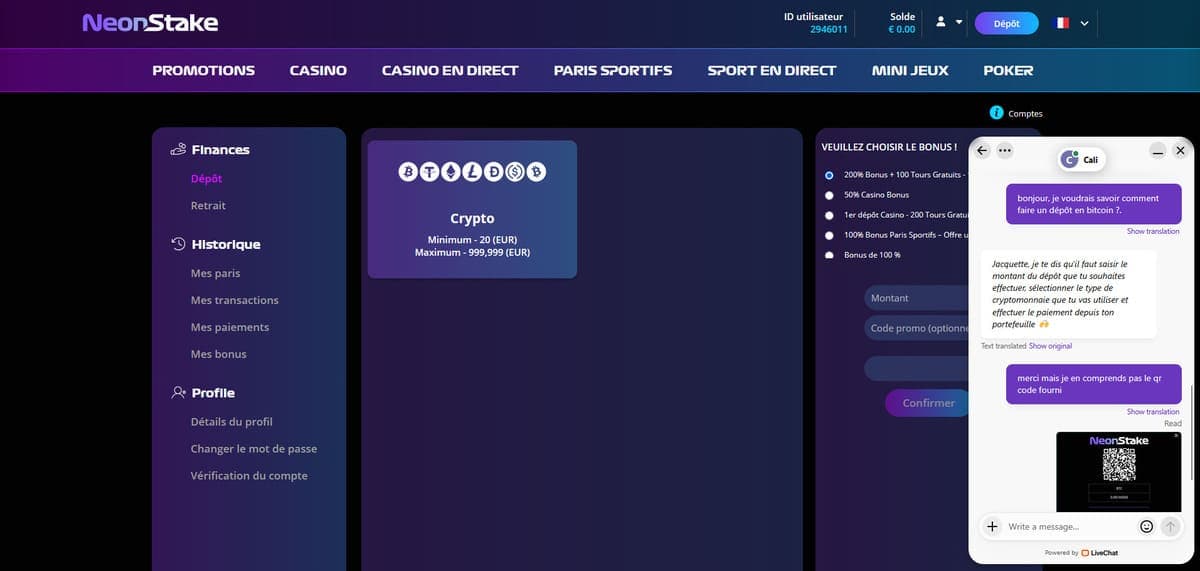Click the Historique clock icon in sidebar

point(178,244)
